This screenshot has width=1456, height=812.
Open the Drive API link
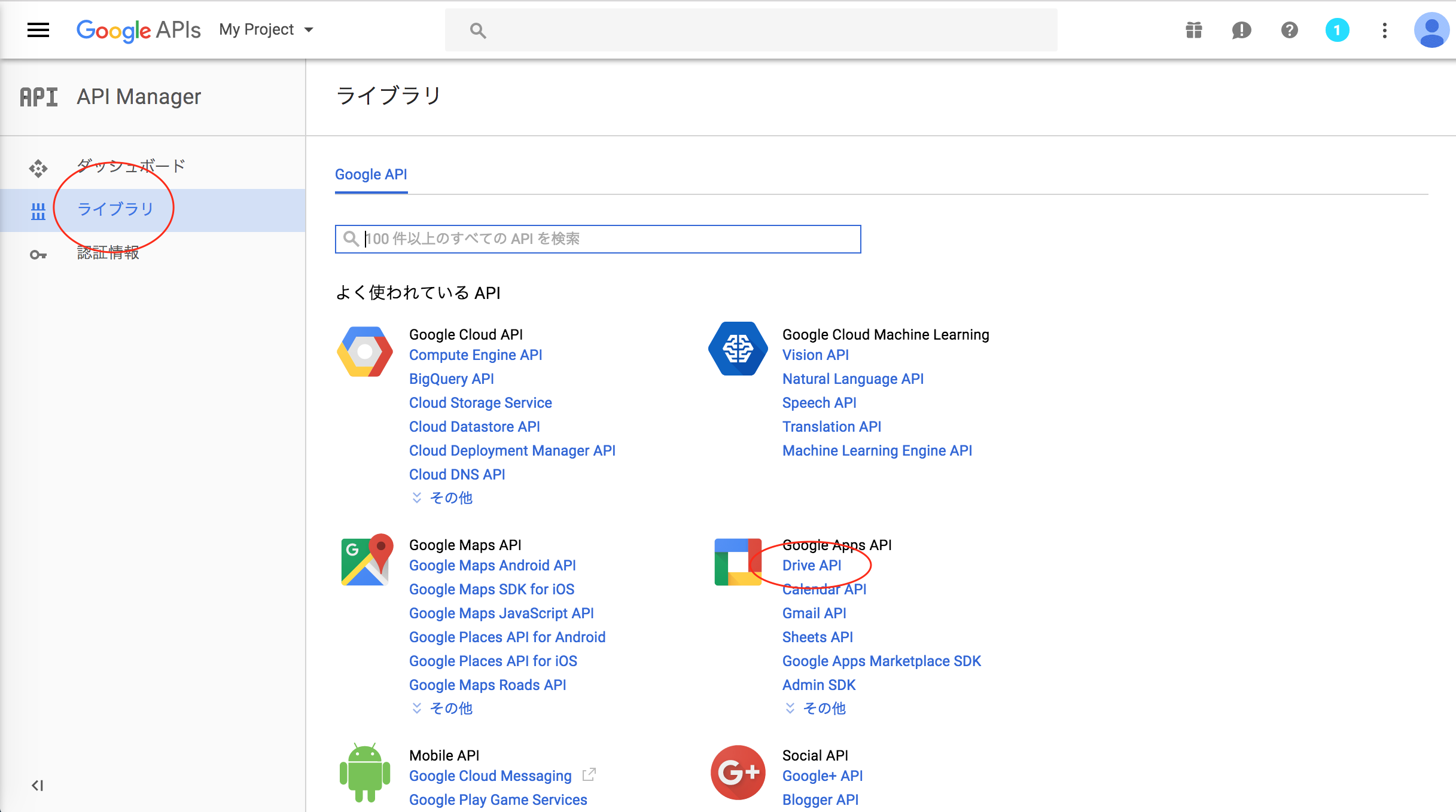click(812, 565)
